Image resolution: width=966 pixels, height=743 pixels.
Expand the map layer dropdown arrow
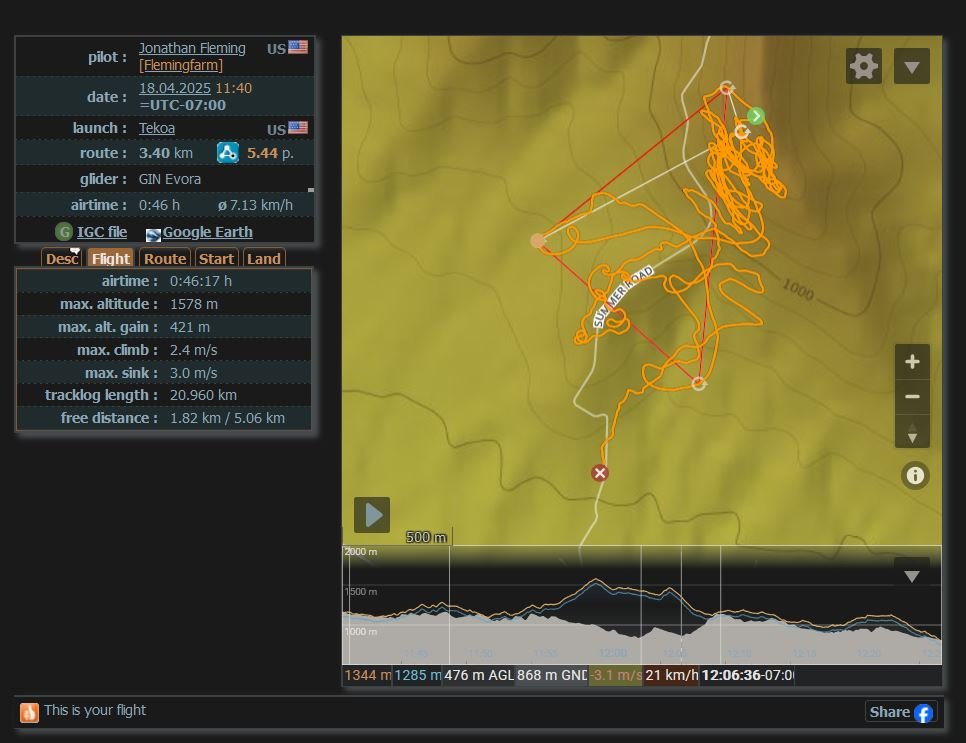pyautogui.click(x=912, y=66)
